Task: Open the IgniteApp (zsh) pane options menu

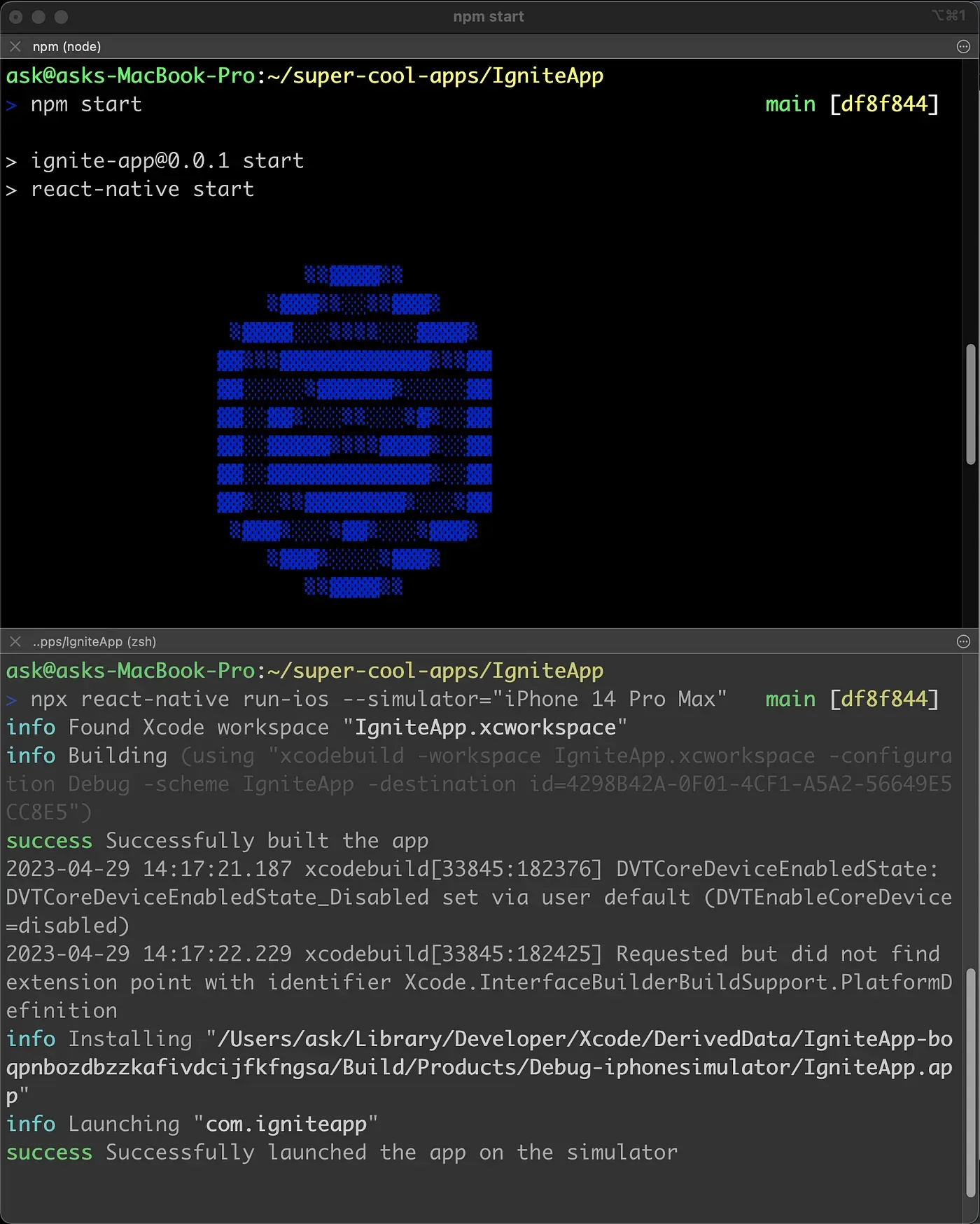Action: pyautogui.click(x=963, y=641)
